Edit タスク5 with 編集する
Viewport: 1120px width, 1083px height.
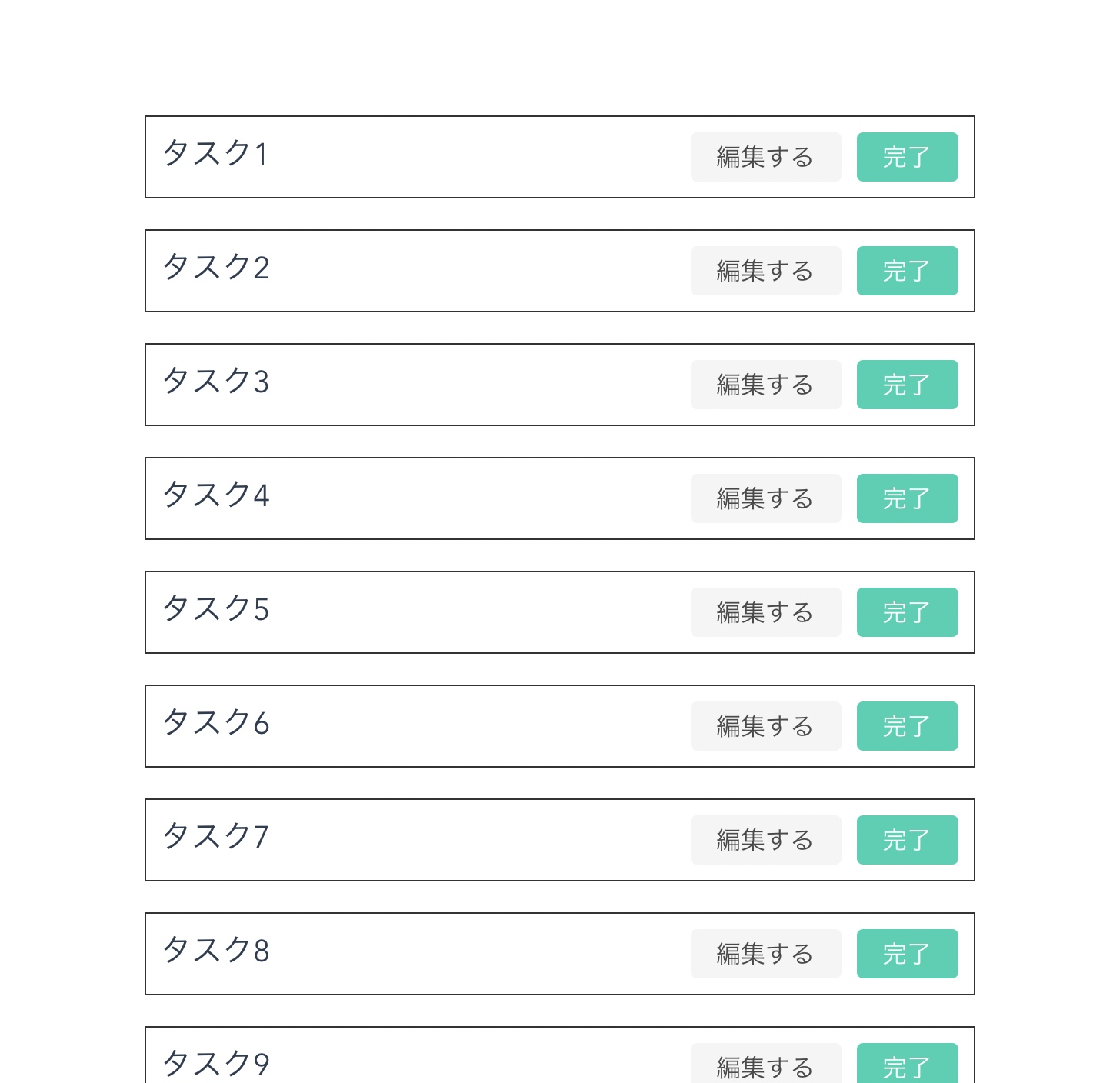click(765, 612)
